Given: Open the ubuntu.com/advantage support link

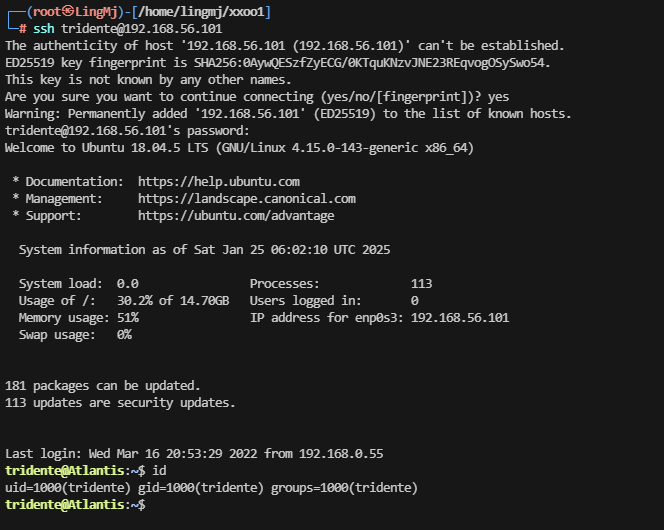Looking at the screenshot, I should [236, 215].
